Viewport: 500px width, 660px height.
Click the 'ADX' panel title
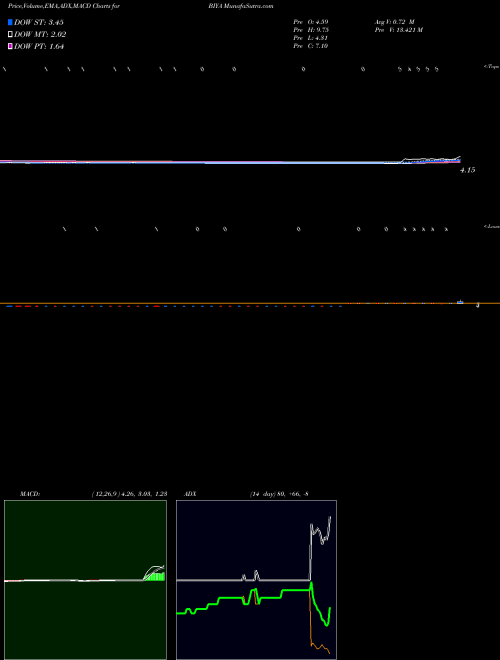tap(190, 494)
